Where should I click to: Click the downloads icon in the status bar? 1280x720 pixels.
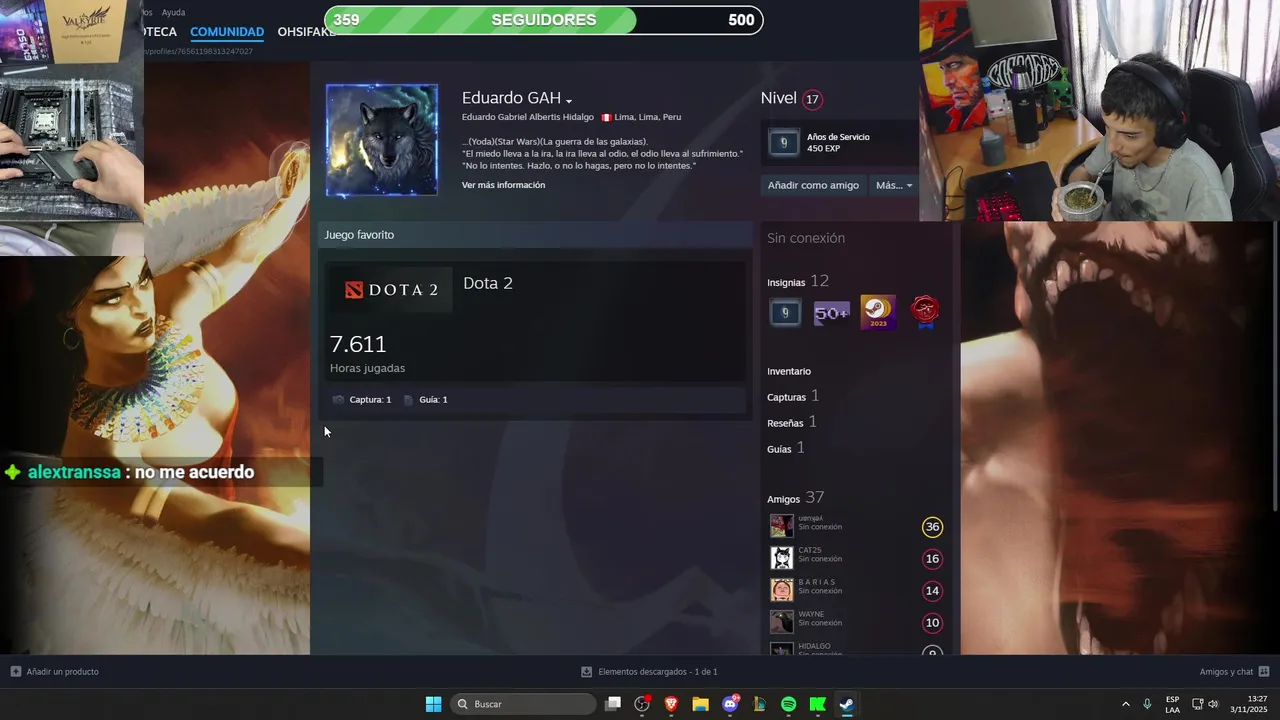pyautogui.click(x=586, y=672)
